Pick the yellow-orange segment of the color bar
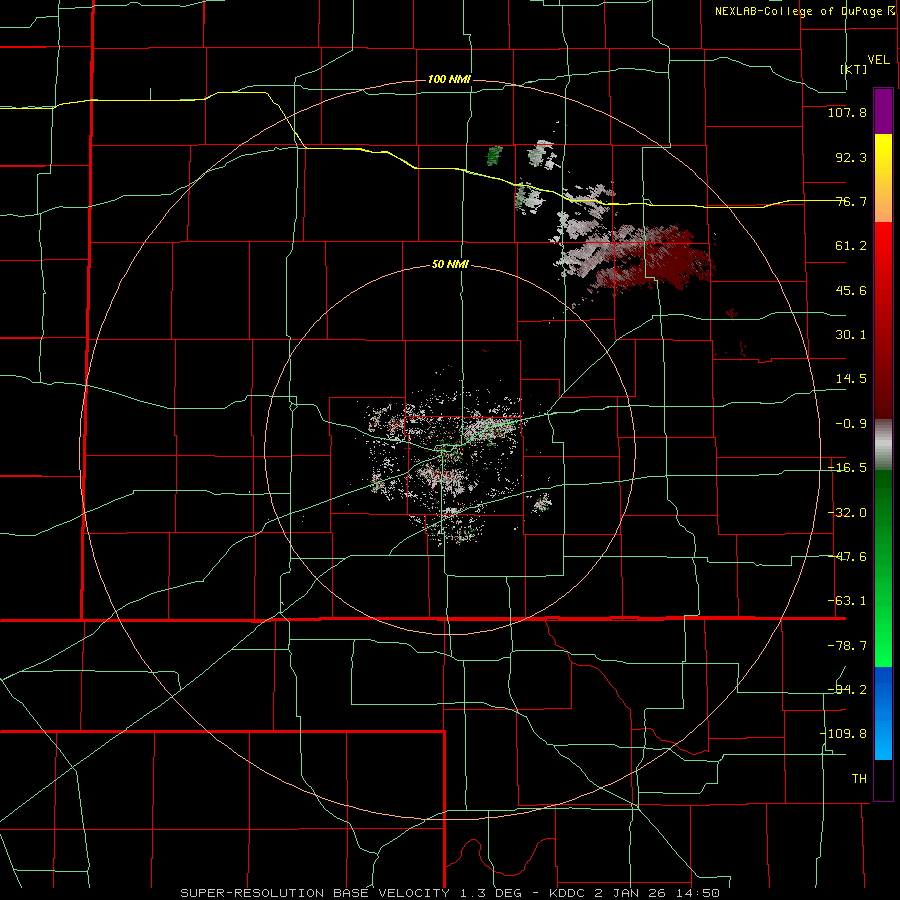 coord(883,178)
